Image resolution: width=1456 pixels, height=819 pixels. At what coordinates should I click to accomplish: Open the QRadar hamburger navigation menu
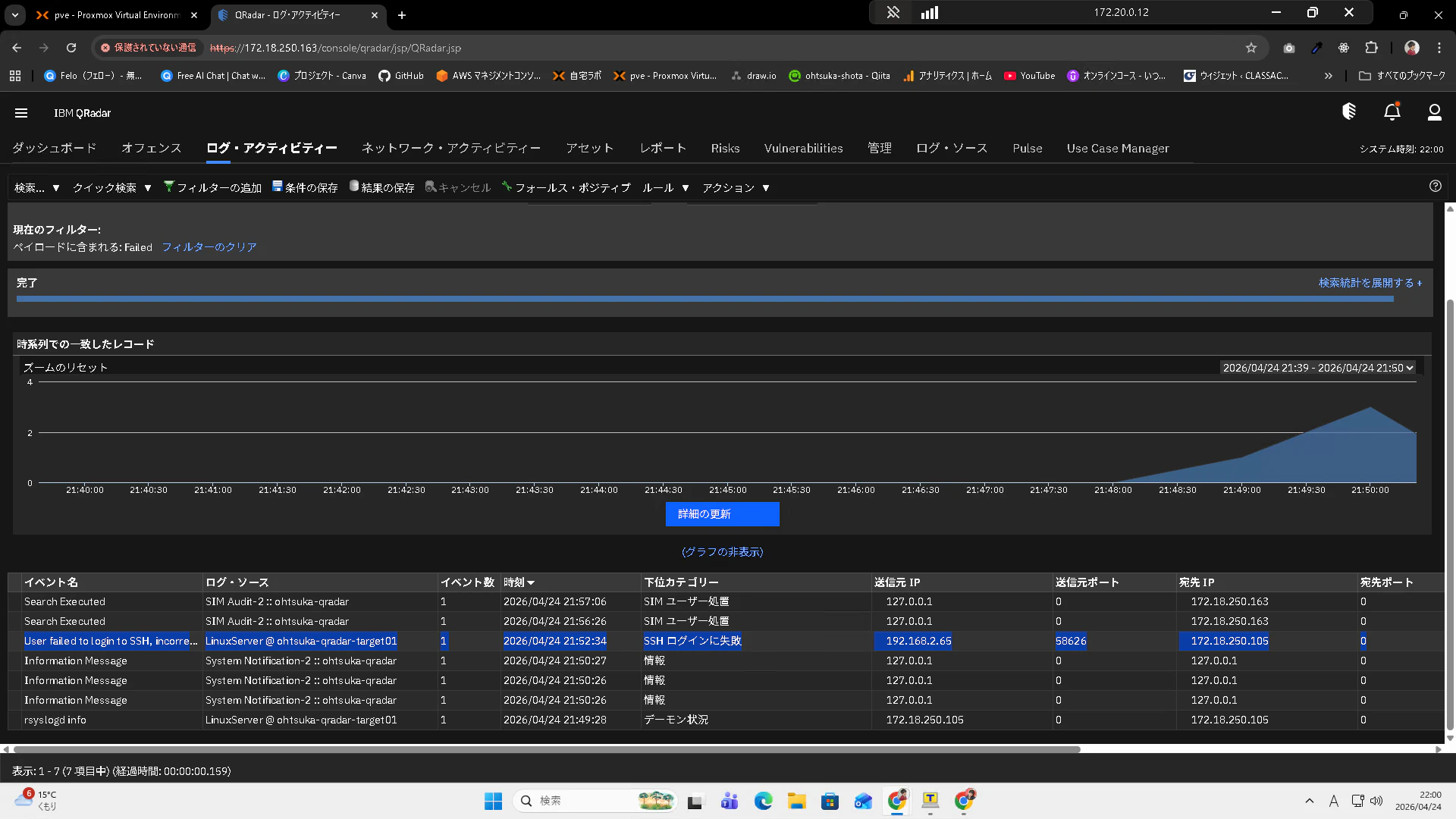click(x=21, y=113)
